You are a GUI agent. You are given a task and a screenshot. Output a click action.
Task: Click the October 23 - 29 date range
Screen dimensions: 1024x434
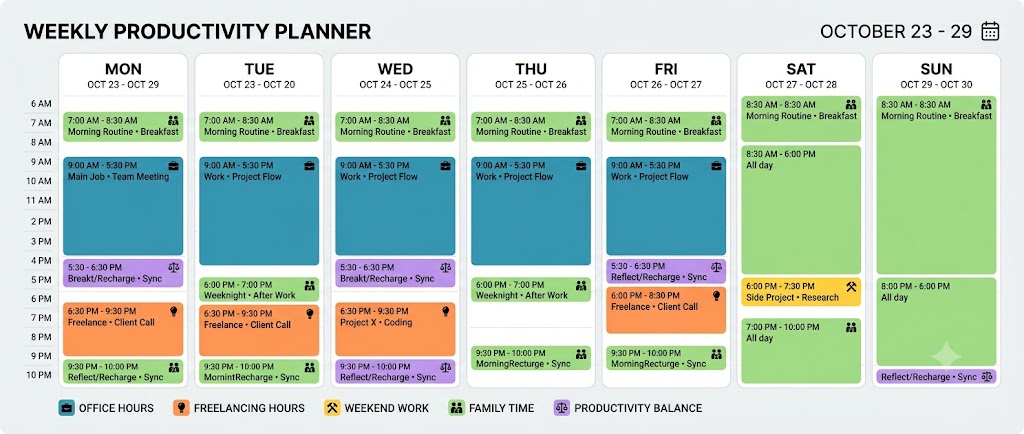(897, 31)
